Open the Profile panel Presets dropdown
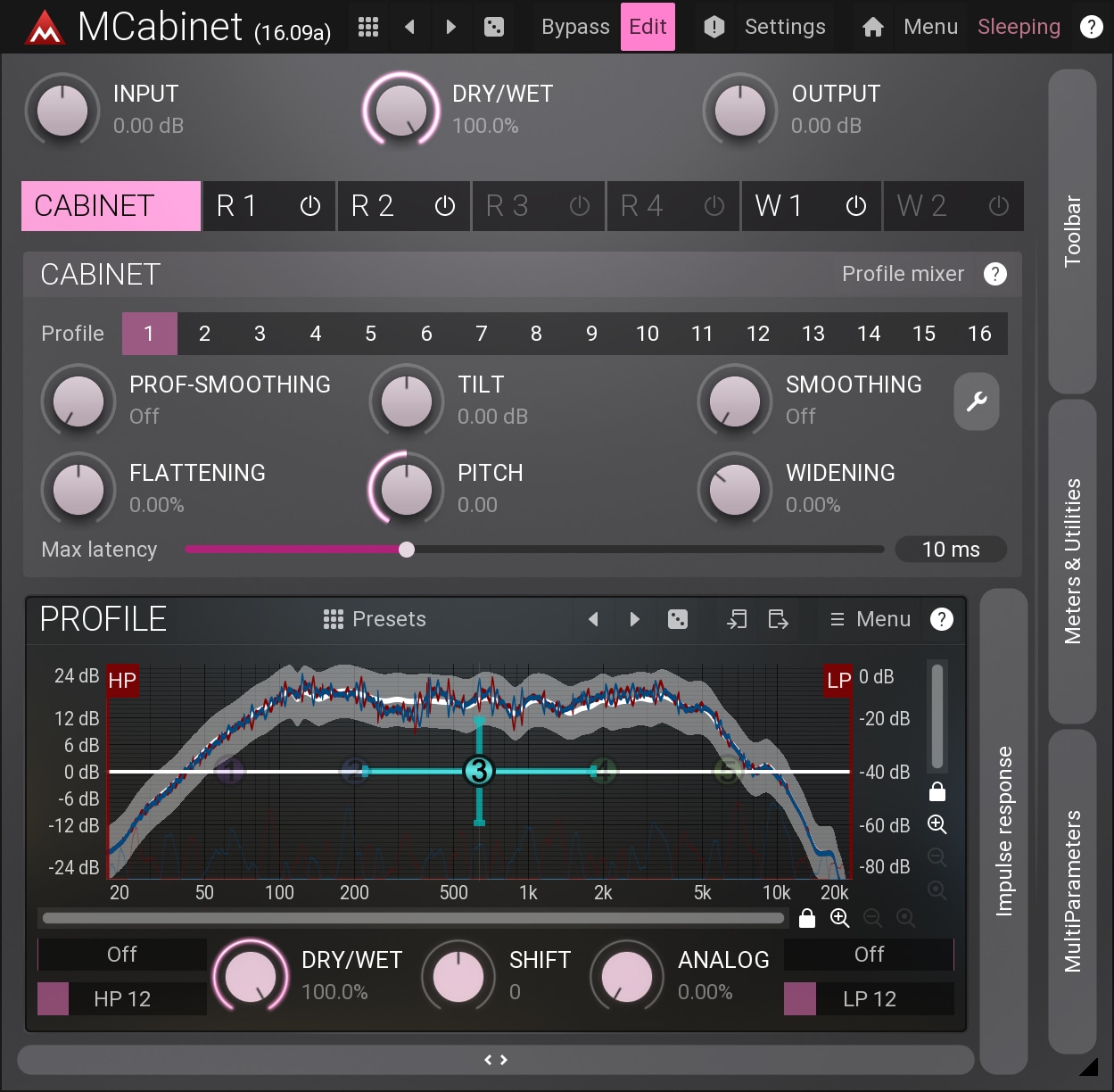 [x=375, y=619]
